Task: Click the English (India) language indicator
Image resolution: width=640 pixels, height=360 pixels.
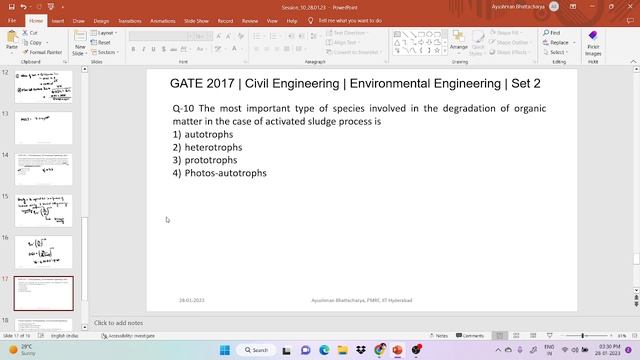Action: coord(64,336)
